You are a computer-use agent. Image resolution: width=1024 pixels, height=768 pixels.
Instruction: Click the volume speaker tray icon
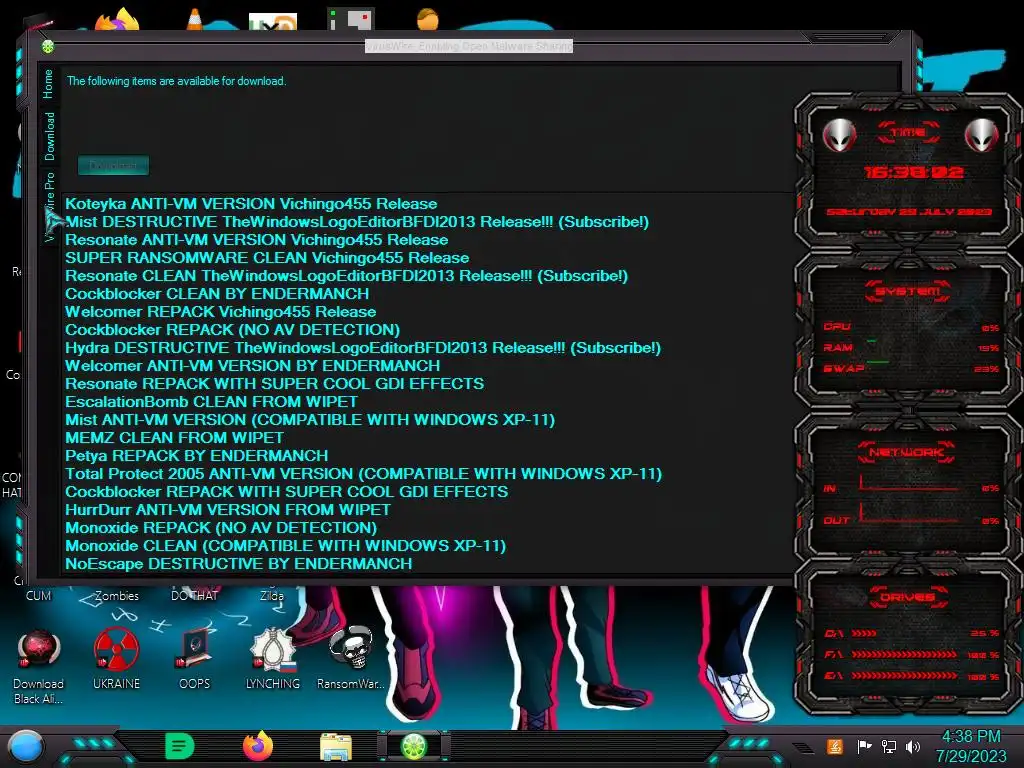pyautogui.click(x=913, y=746)
